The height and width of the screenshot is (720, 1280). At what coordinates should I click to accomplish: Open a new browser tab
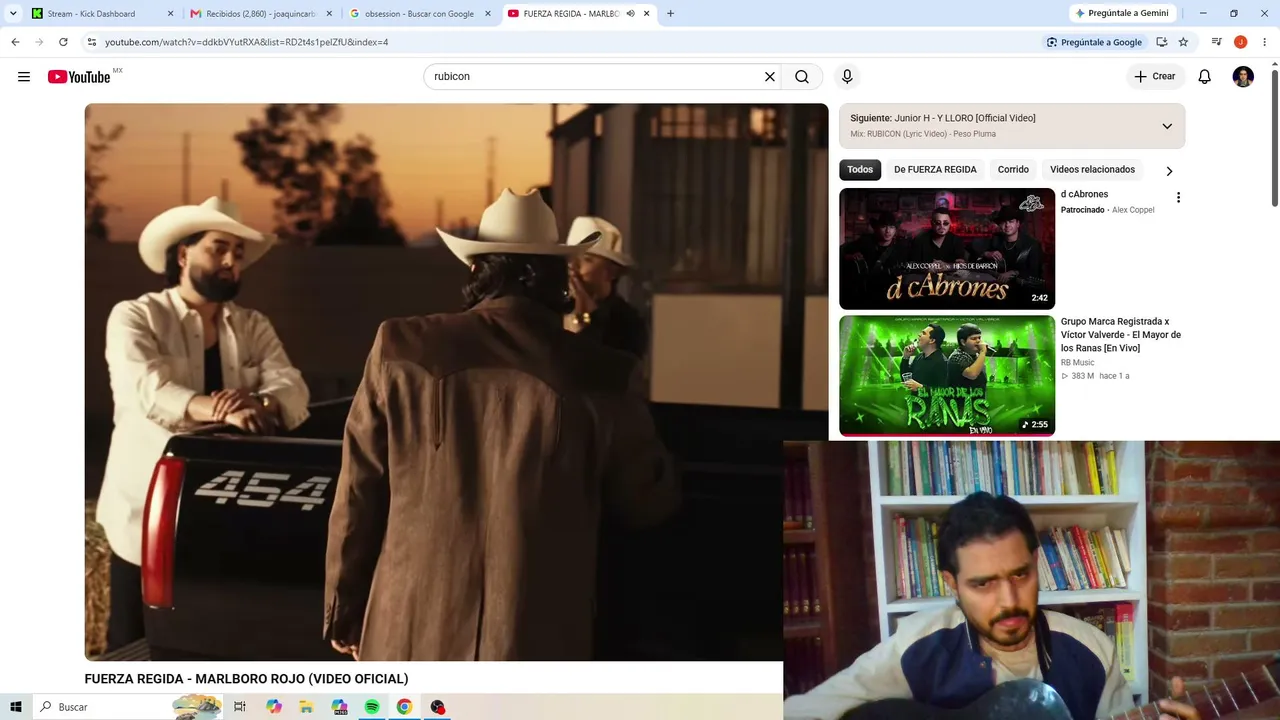click(x=670, y=14)
